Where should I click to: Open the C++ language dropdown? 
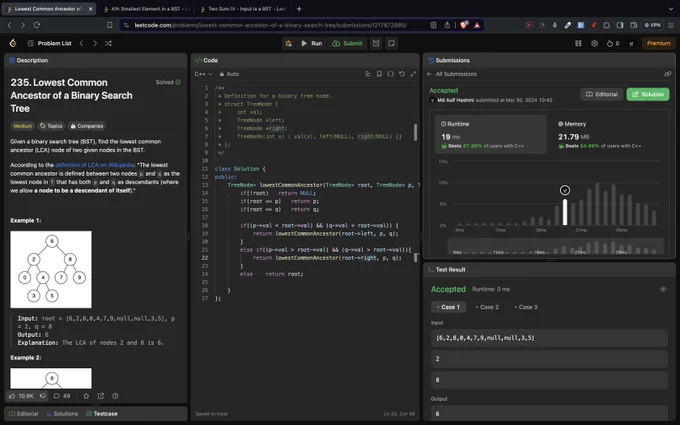[203, 74]
